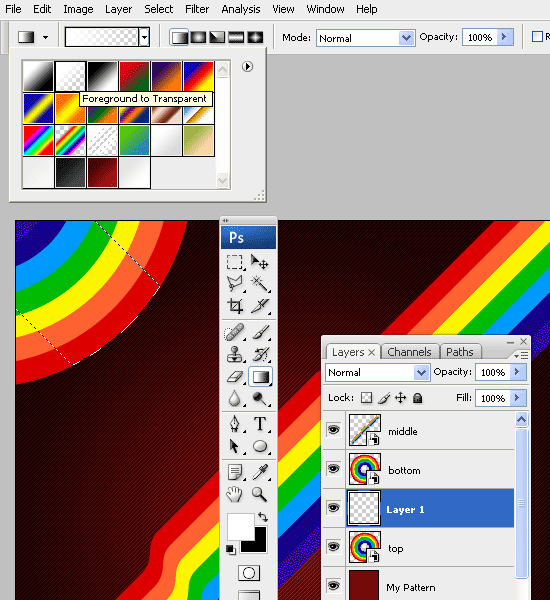Select the Clone Stamp tool
Image resolution: width=550 pixels, height=600 pixels.
235,354
